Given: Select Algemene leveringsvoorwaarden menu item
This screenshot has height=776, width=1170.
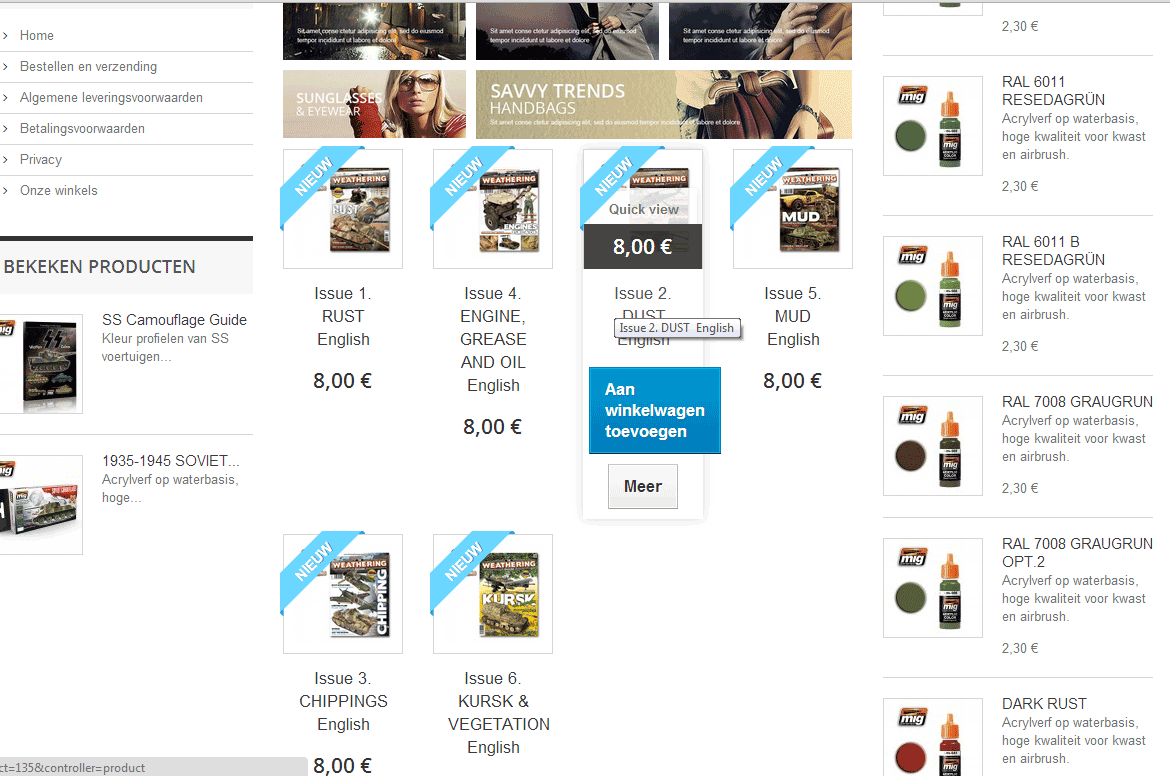Looking at the screenshot, I should [111, 98].
